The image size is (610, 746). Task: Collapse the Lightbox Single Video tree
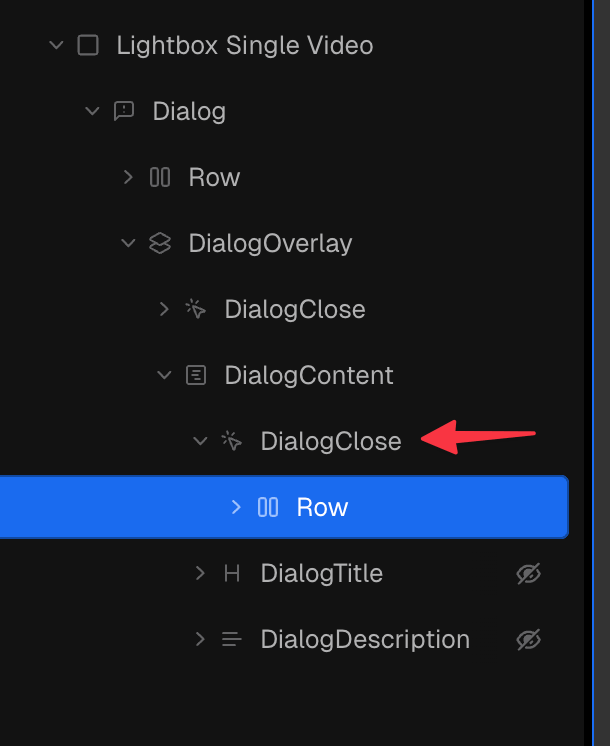[56, 46]
